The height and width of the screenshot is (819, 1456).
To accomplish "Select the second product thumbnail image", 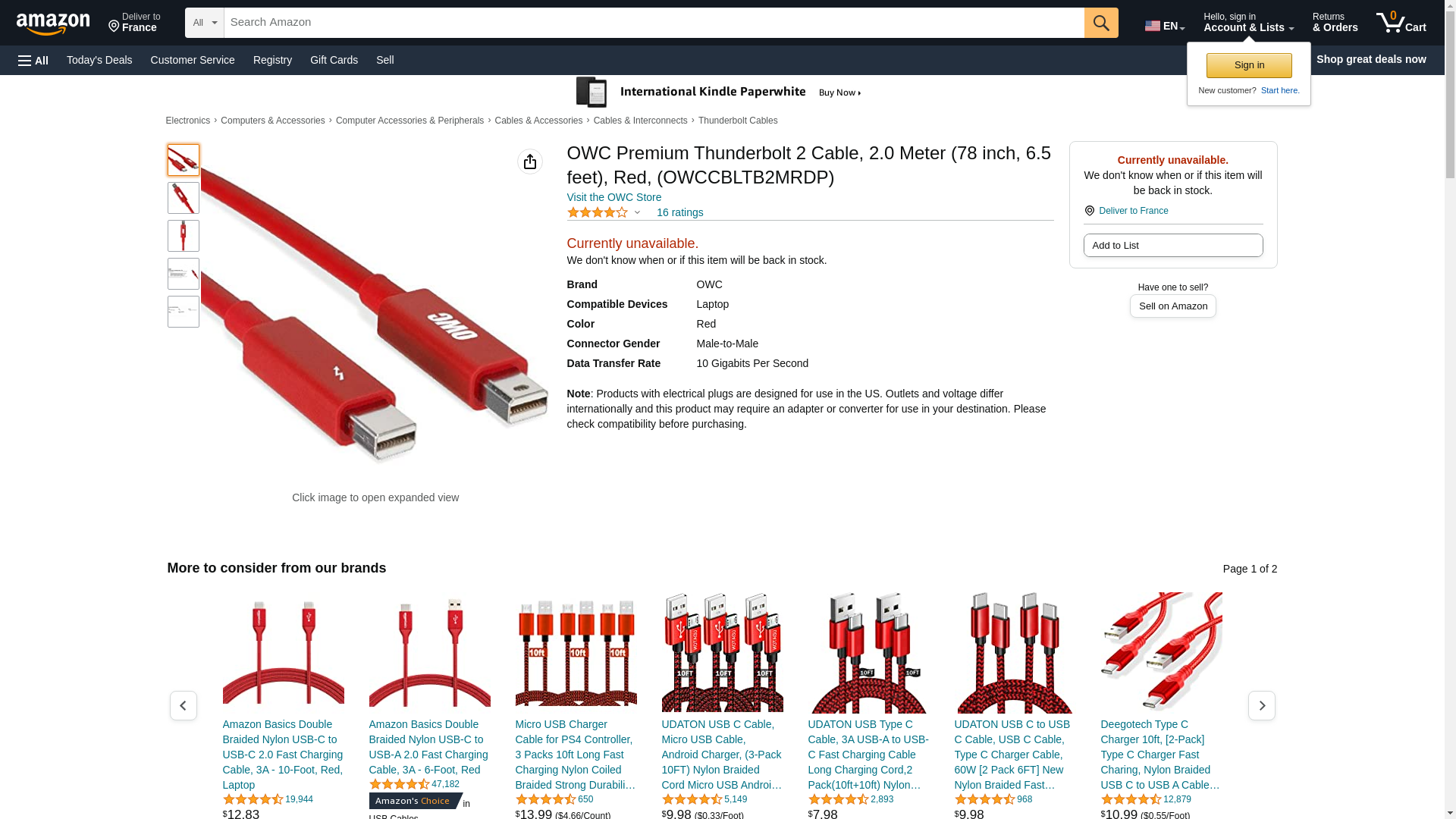I will coord(184,198).
